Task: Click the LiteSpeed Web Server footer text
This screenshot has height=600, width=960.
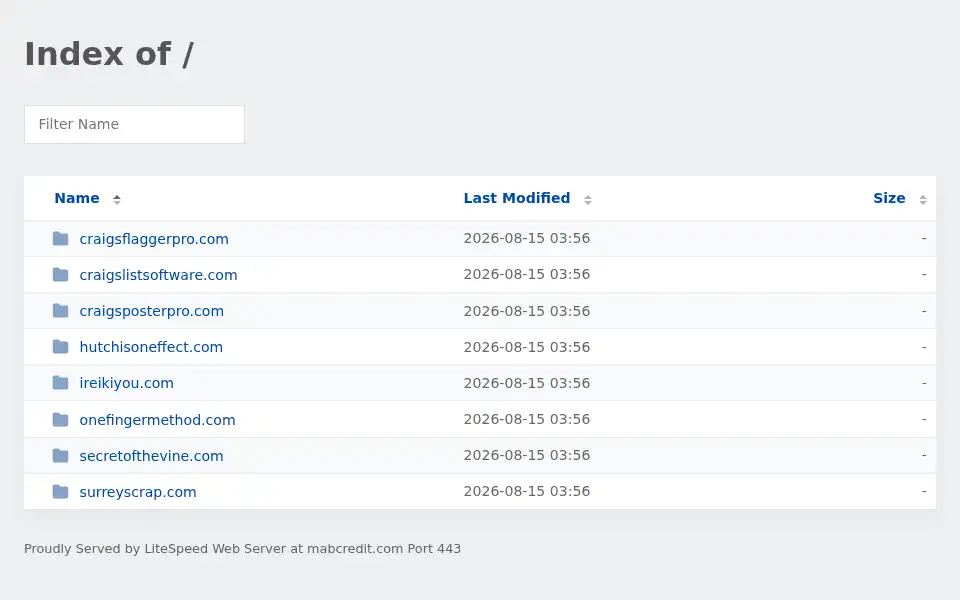Action: 242,549
